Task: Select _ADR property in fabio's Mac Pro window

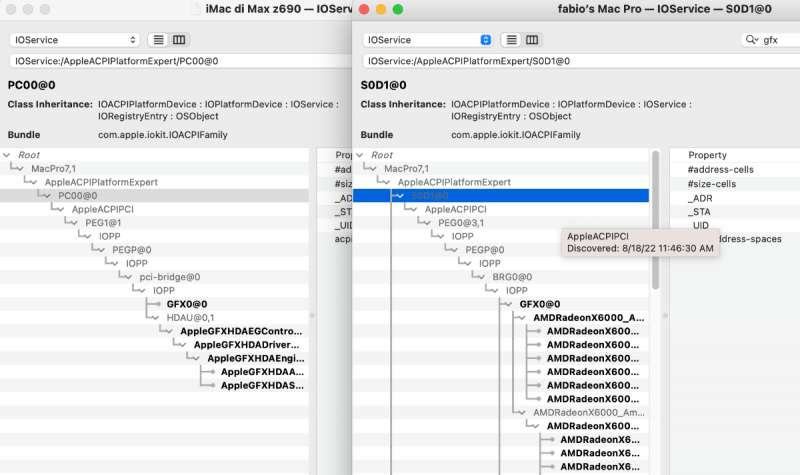Action: coord(699,198)
